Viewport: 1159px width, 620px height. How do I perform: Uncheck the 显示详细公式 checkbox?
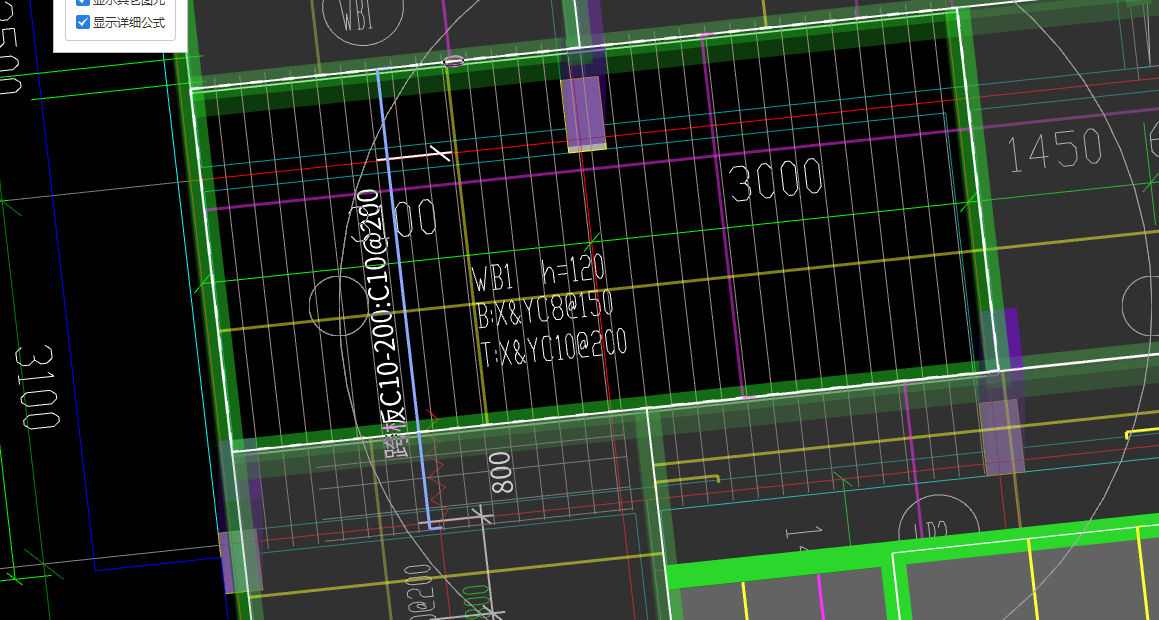84,22
